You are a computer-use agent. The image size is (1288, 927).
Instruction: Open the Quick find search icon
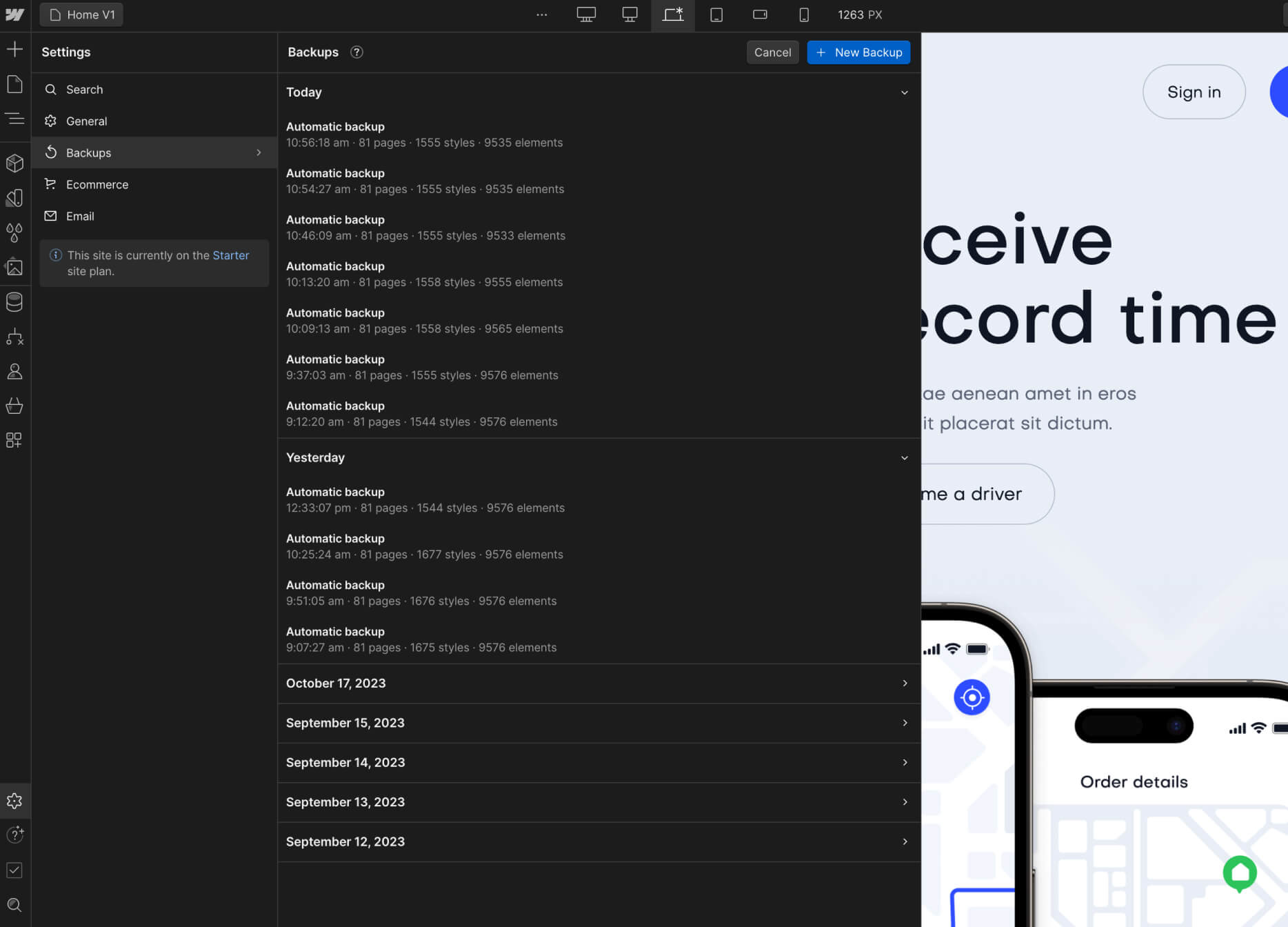(x=14, y=905)
